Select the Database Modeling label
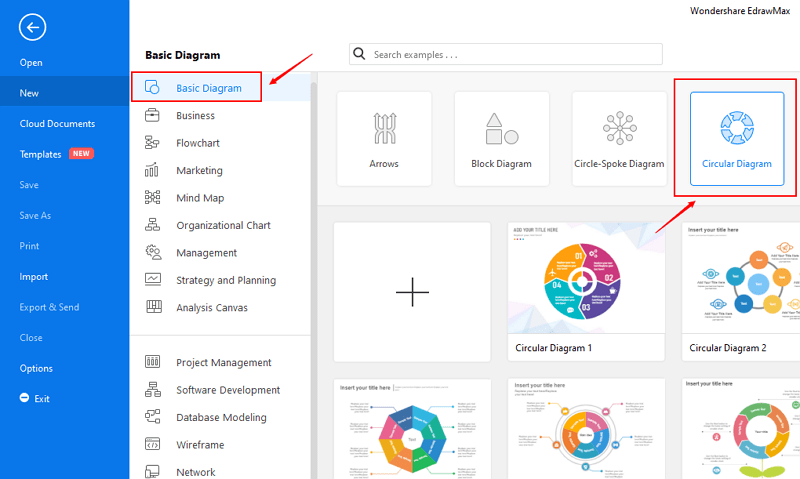The image size is (800, 479). [221, 417]
